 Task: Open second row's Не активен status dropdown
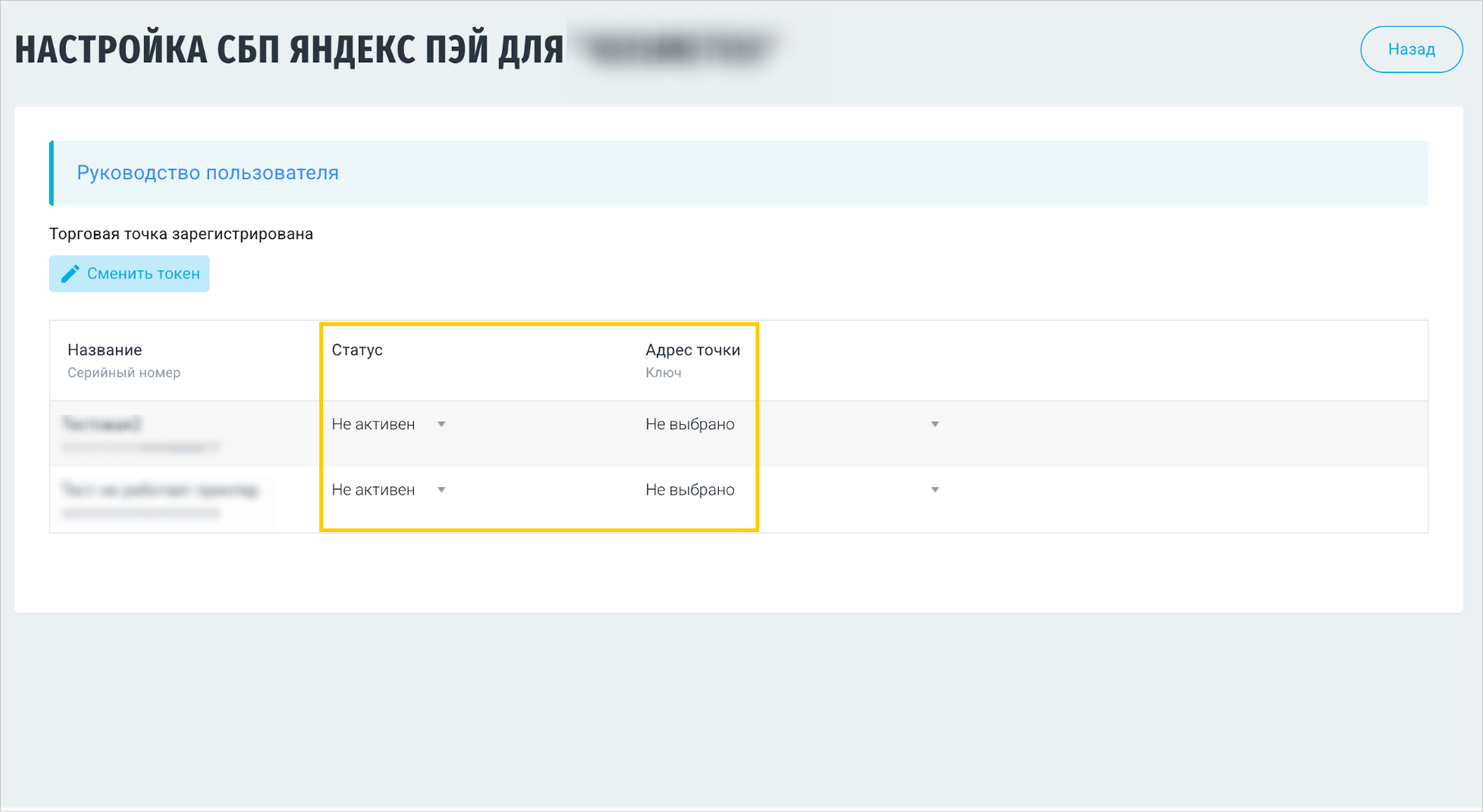pos(373,490)
